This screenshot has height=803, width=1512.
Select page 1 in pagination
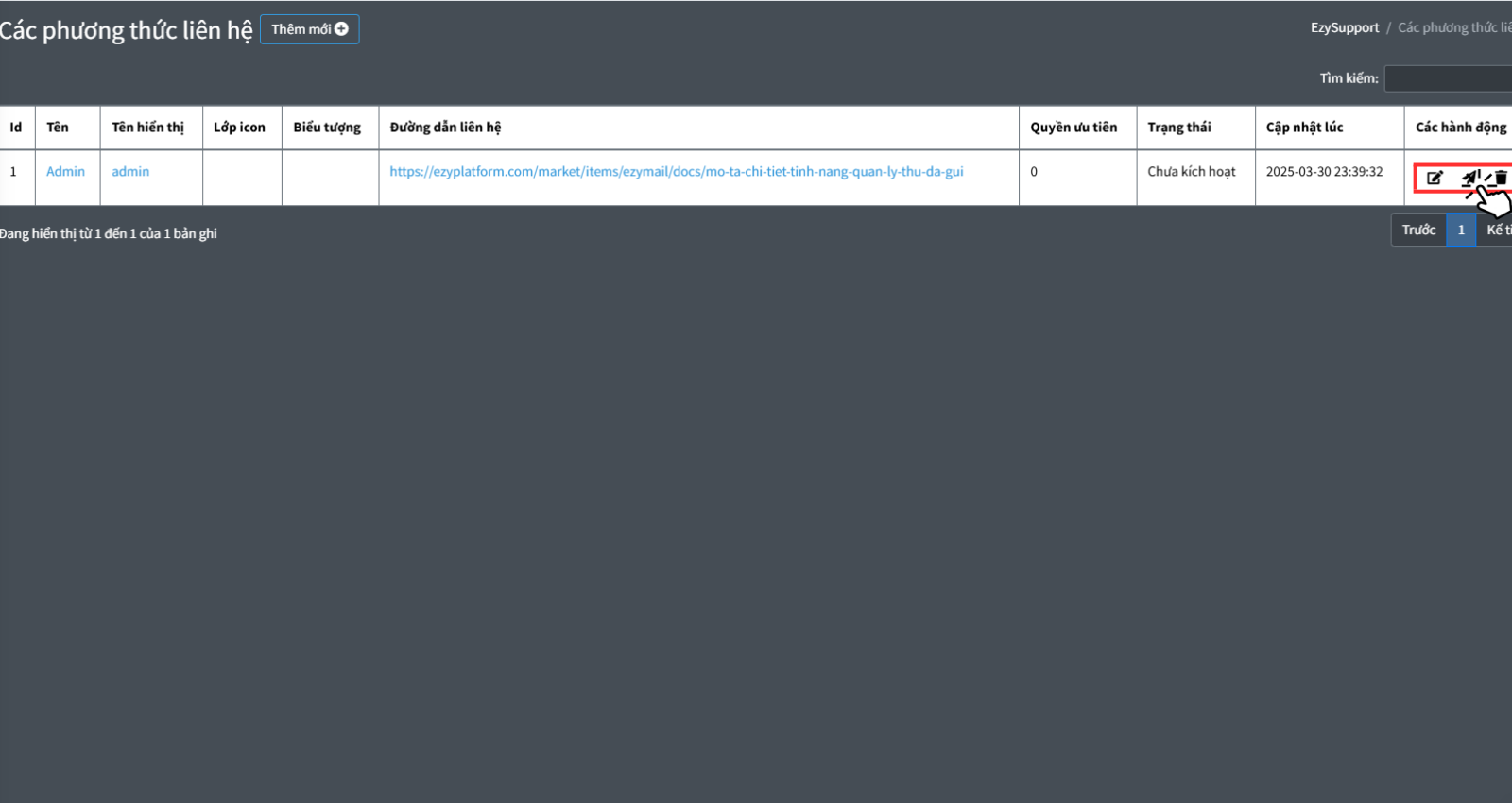[1461, 230]
